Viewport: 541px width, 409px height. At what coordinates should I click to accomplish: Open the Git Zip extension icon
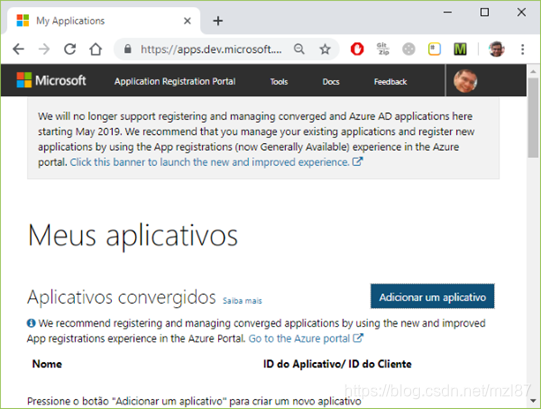click(x=383, y=49)
